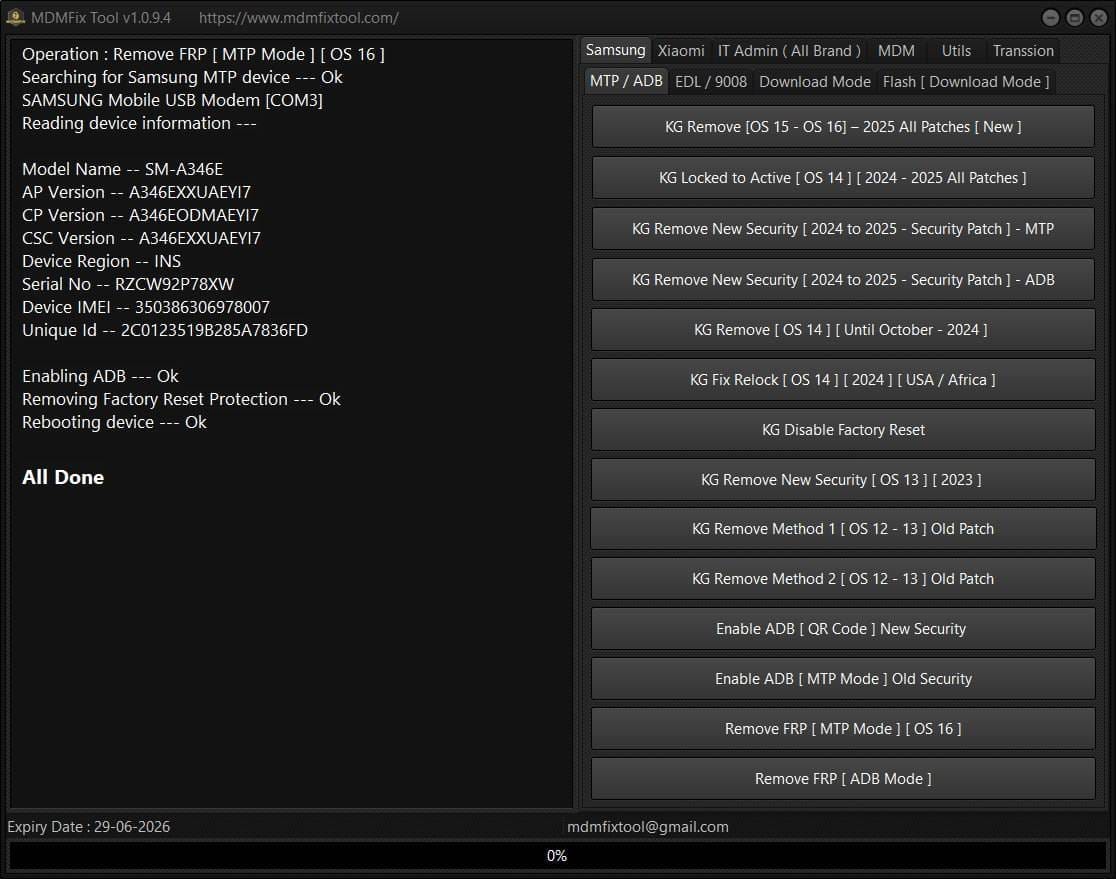Open the Flash [ Download Mode ] tab

pyautogui.click(x=965, y=82)
